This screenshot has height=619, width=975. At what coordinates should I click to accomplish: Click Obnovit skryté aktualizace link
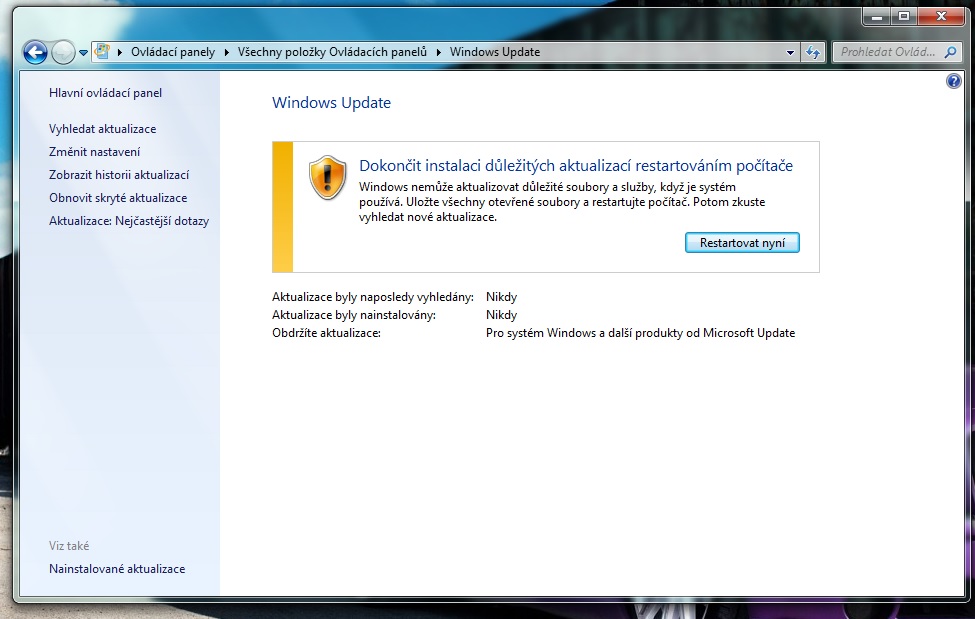[x=118, y=198]
